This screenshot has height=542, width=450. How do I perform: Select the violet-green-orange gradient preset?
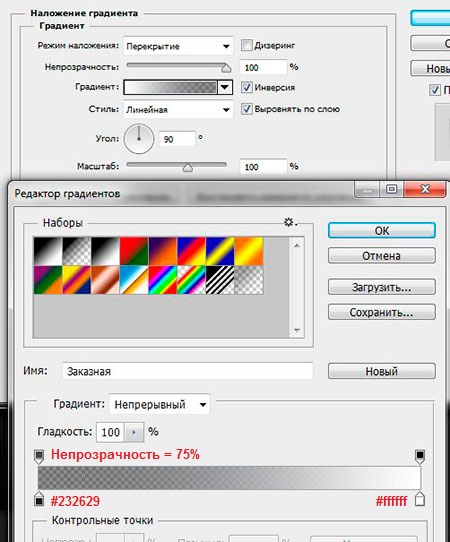[x=48, y=280]
